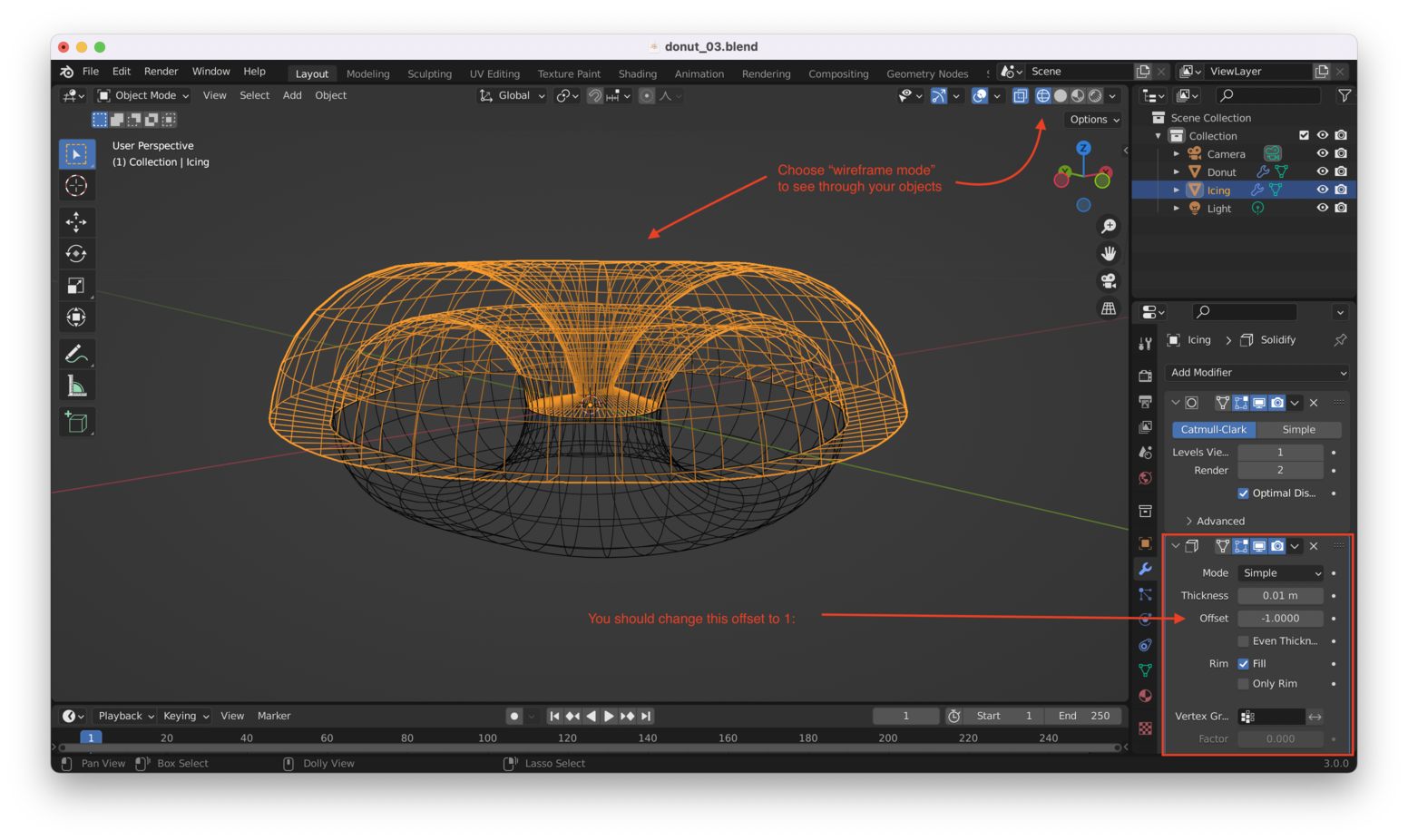Uncheck the Rim Fill checkbox
This screenshot has height=840, width=1408.
point(1243,664)
